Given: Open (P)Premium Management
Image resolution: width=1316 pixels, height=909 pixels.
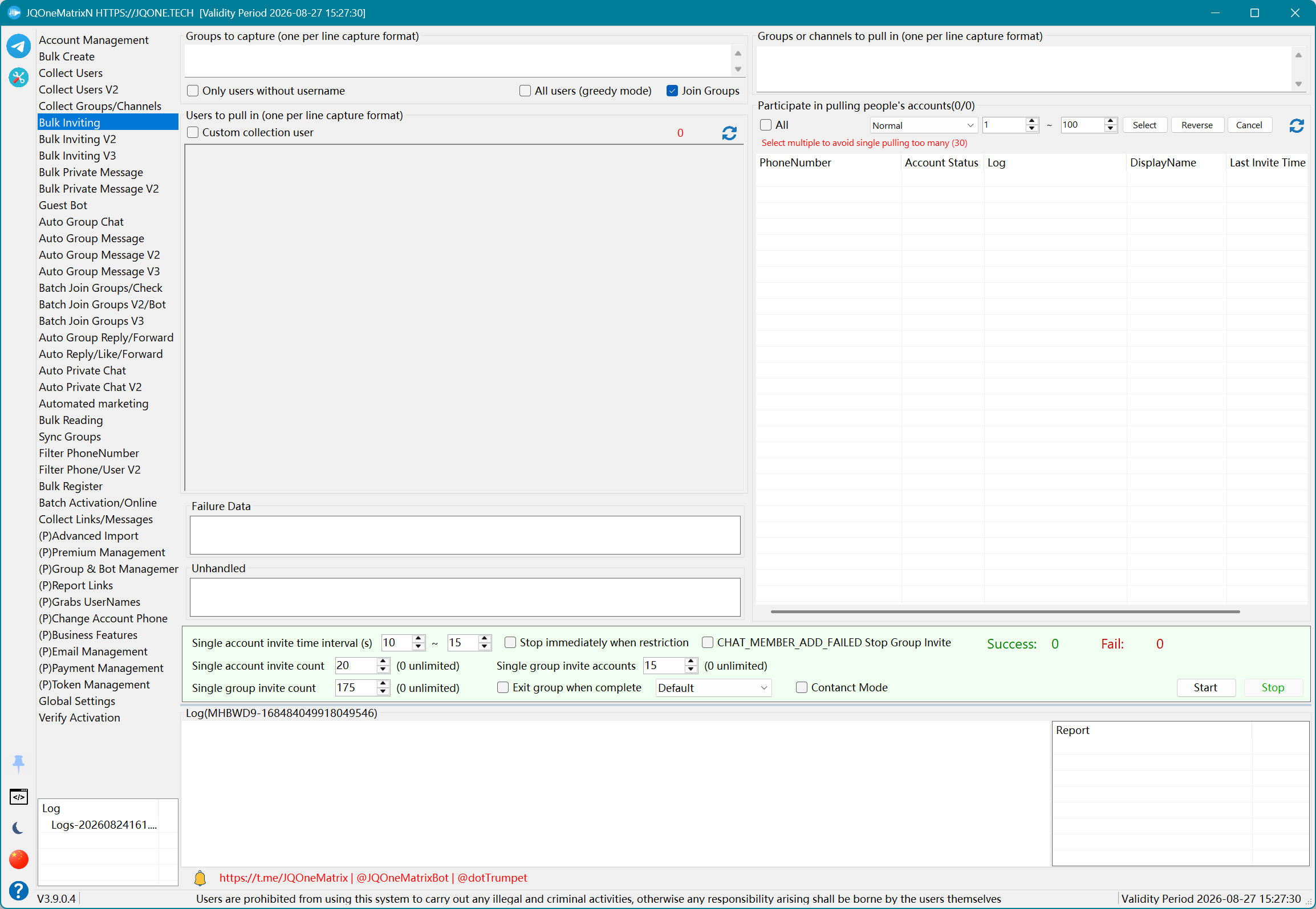Looking at the screenshot, I should (x=102, y=552).
